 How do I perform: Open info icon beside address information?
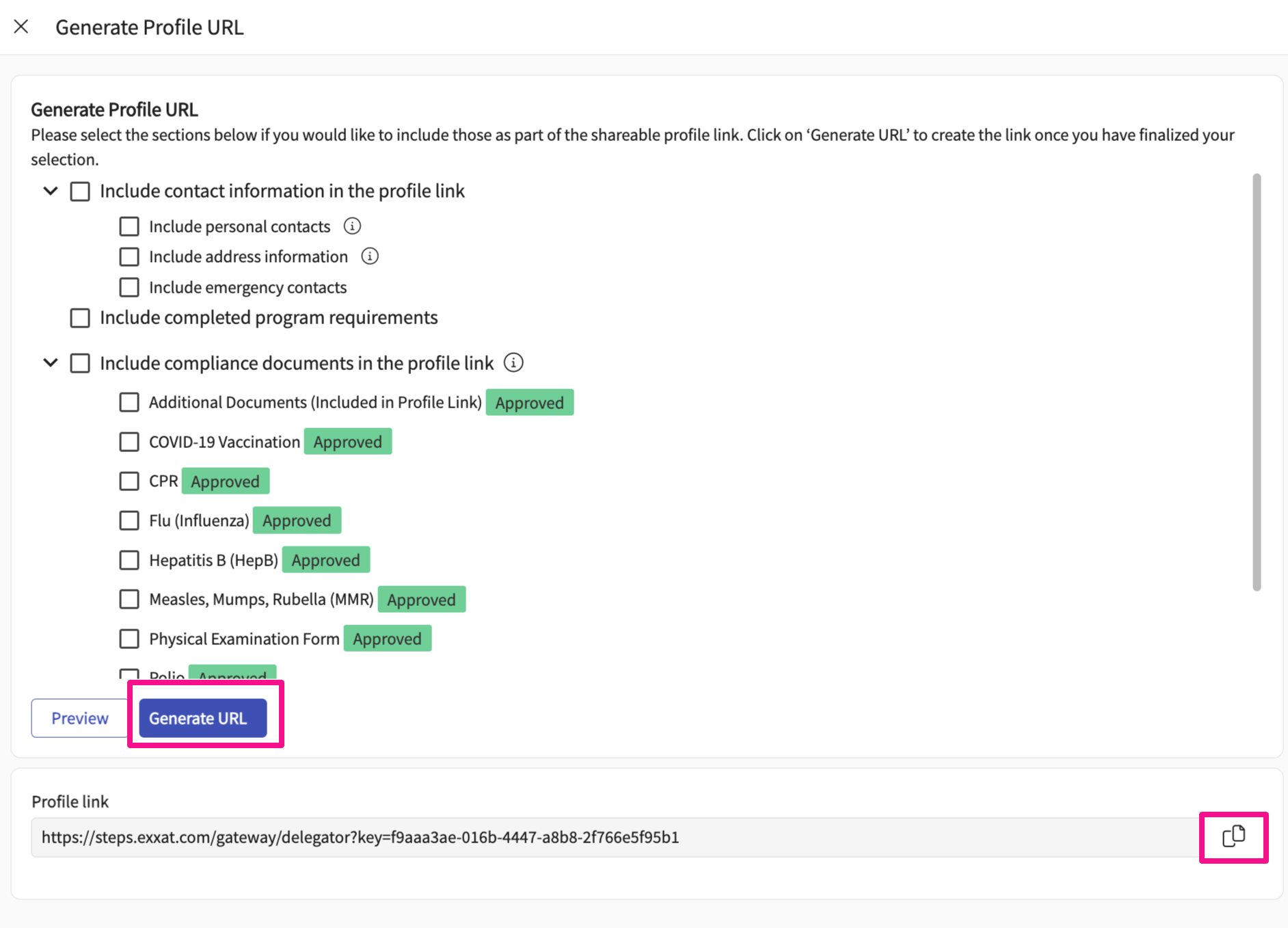click(370, 256)
